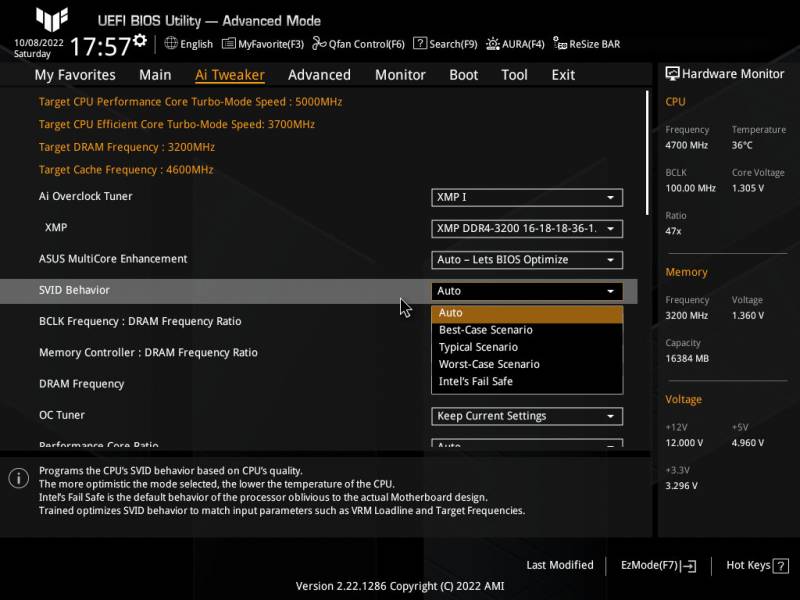The width and height of the screenshot is (800, 600).
Task: Open the Hot Keys help
Action: coord(757,565)
